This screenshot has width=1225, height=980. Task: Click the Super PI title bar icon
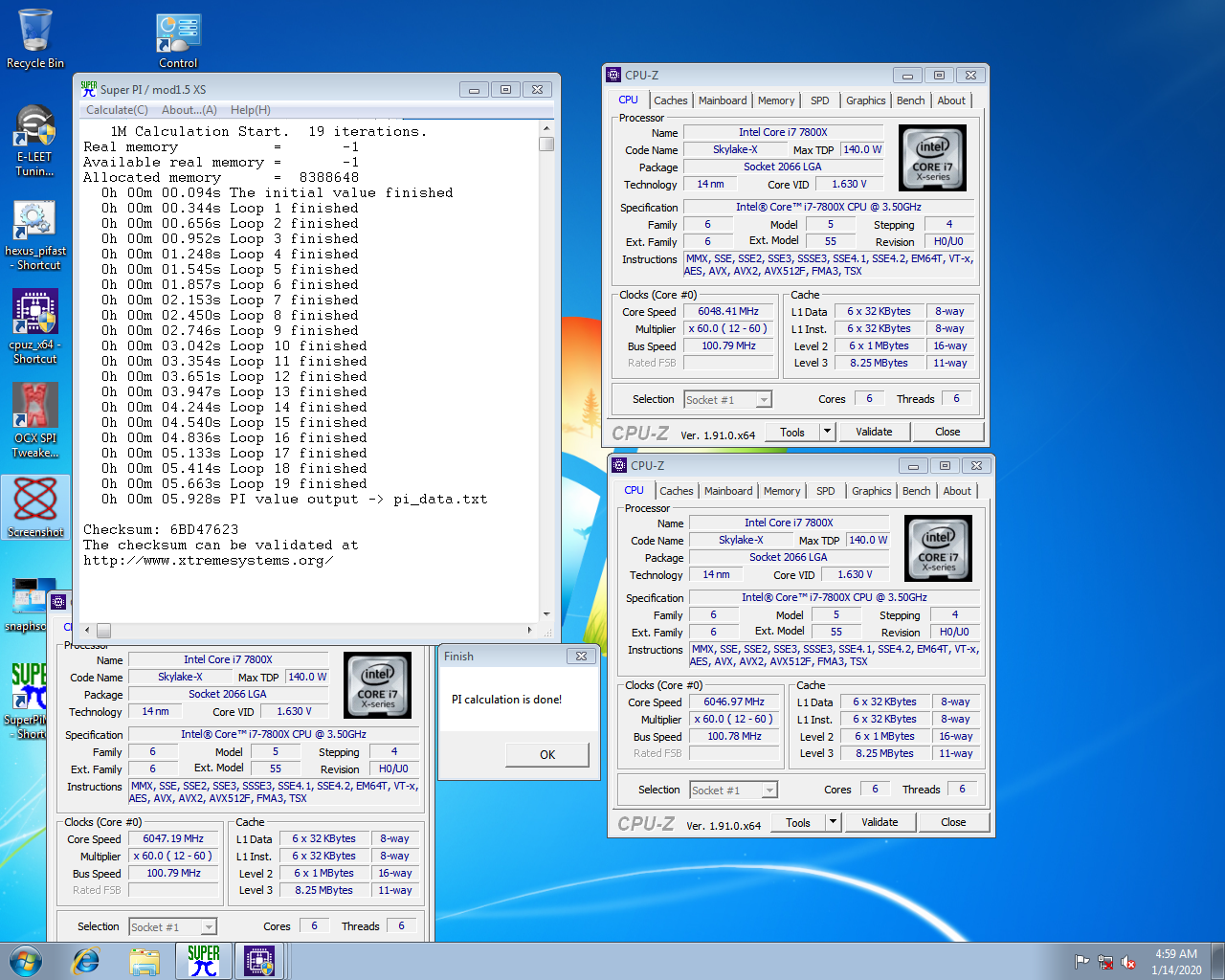click(x=89, y=89)
